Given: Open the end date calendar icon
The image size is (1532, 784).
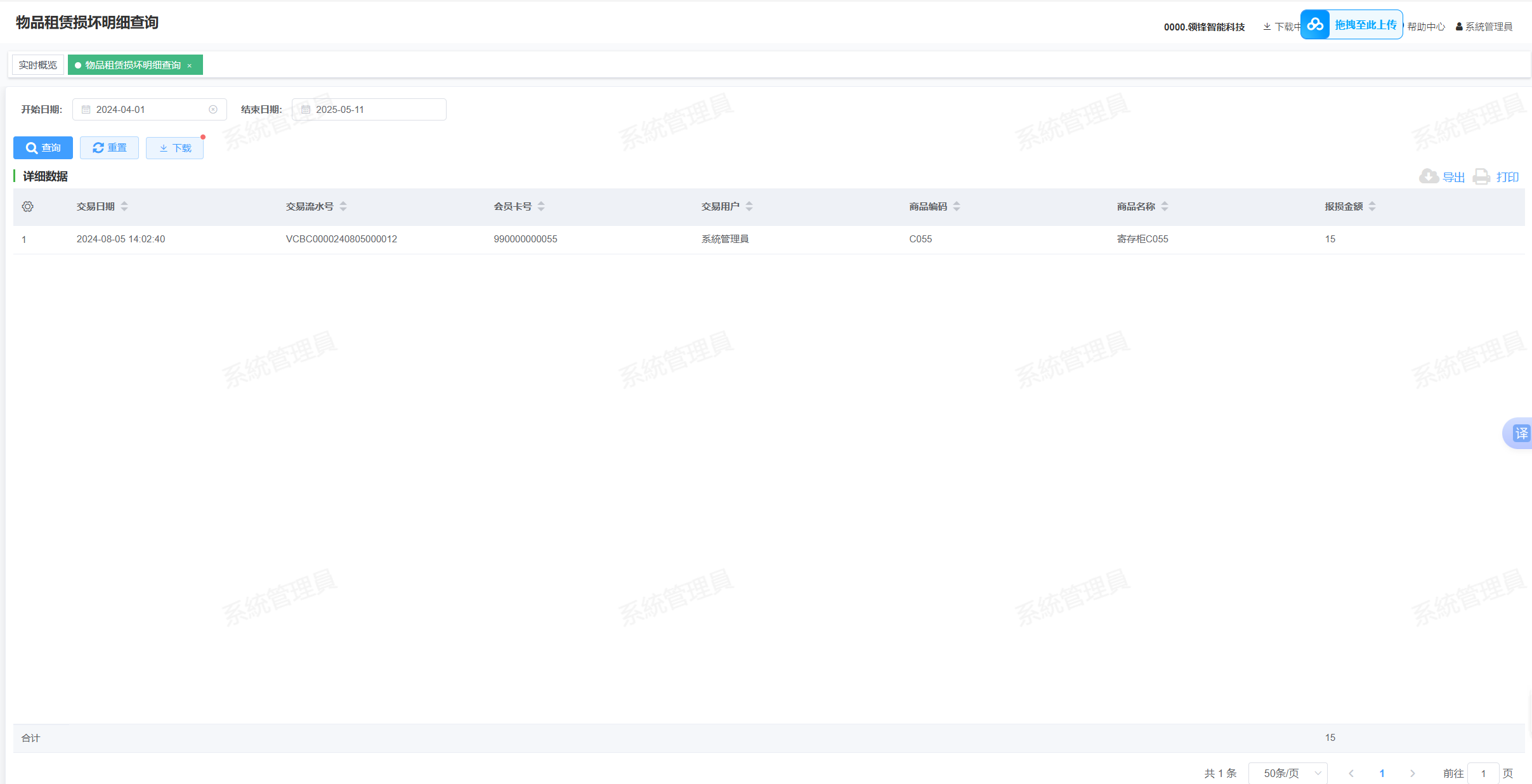Looking at the screenshot, I should (x=306, y=110).
